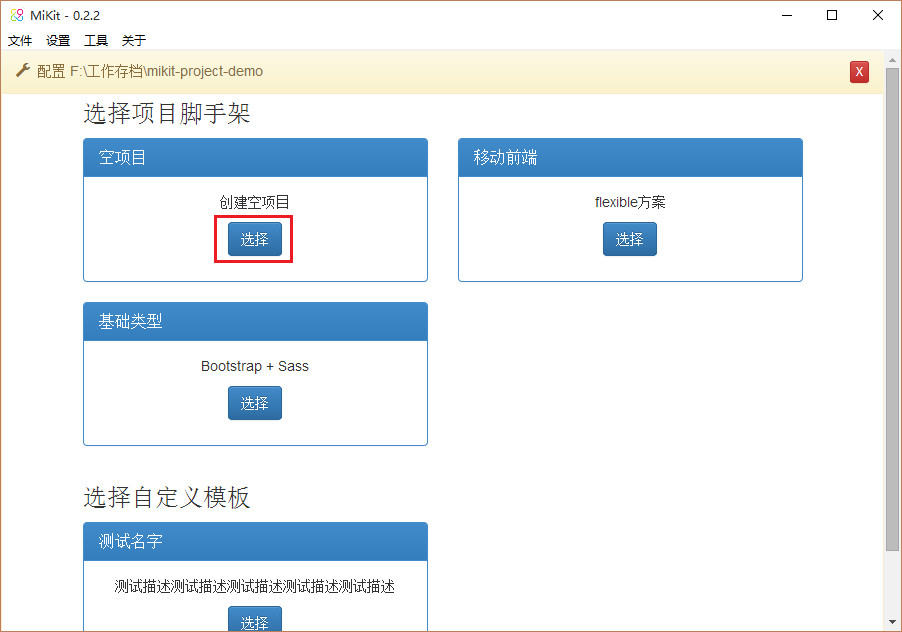Close the configuration banner with red X
This screenshot has height=632, width=902.
859,72
